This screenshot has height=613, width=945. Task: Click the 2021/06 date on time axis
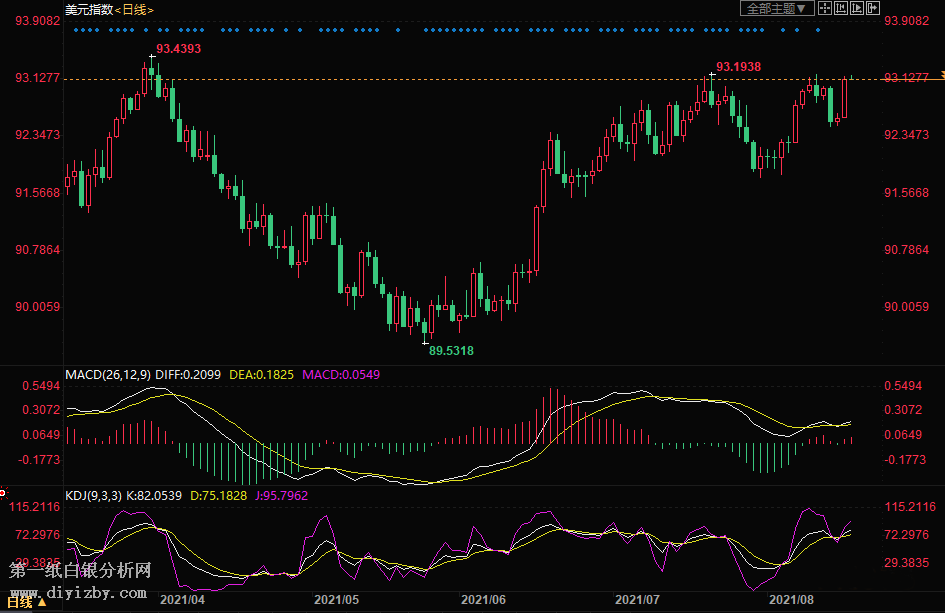[483, 600]
